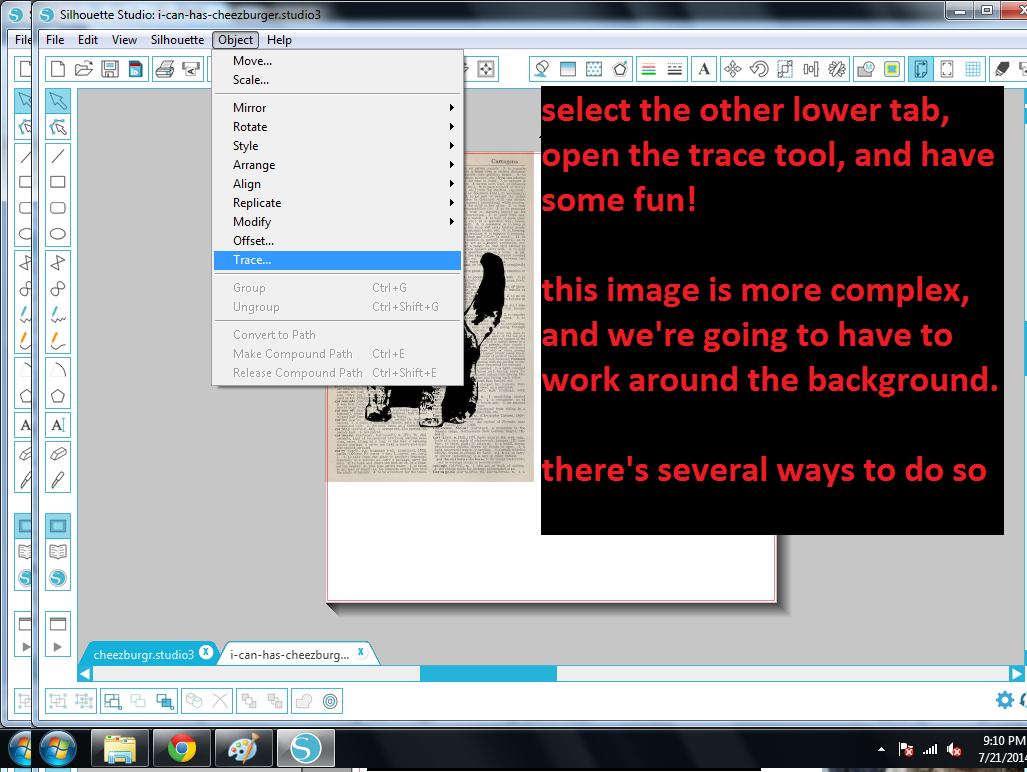Choose the Edit Points tool
This screenshot has height=772, width=1027.
tap(58, 126)
